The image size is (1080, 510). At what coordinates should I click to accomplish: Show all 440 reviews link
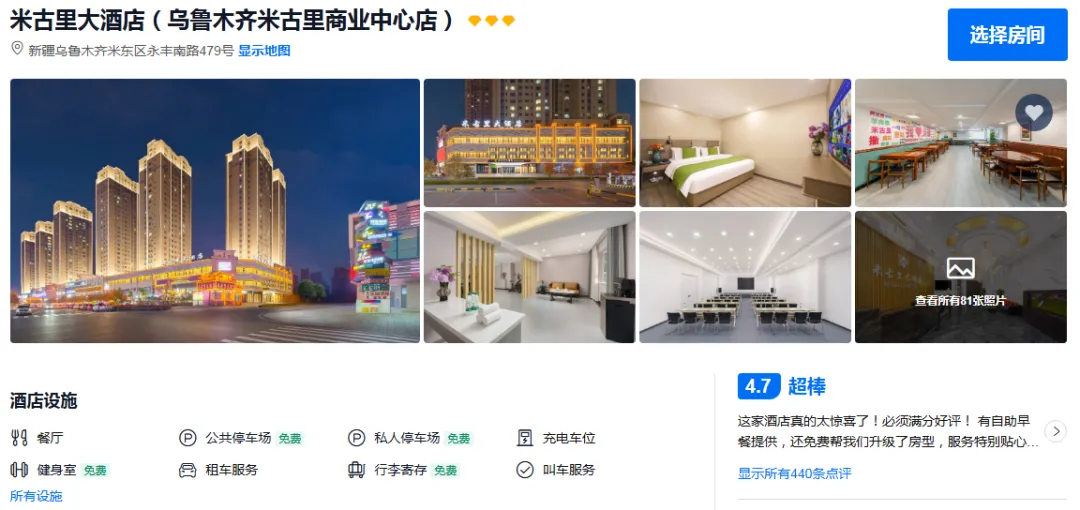[x=795, y=474]
